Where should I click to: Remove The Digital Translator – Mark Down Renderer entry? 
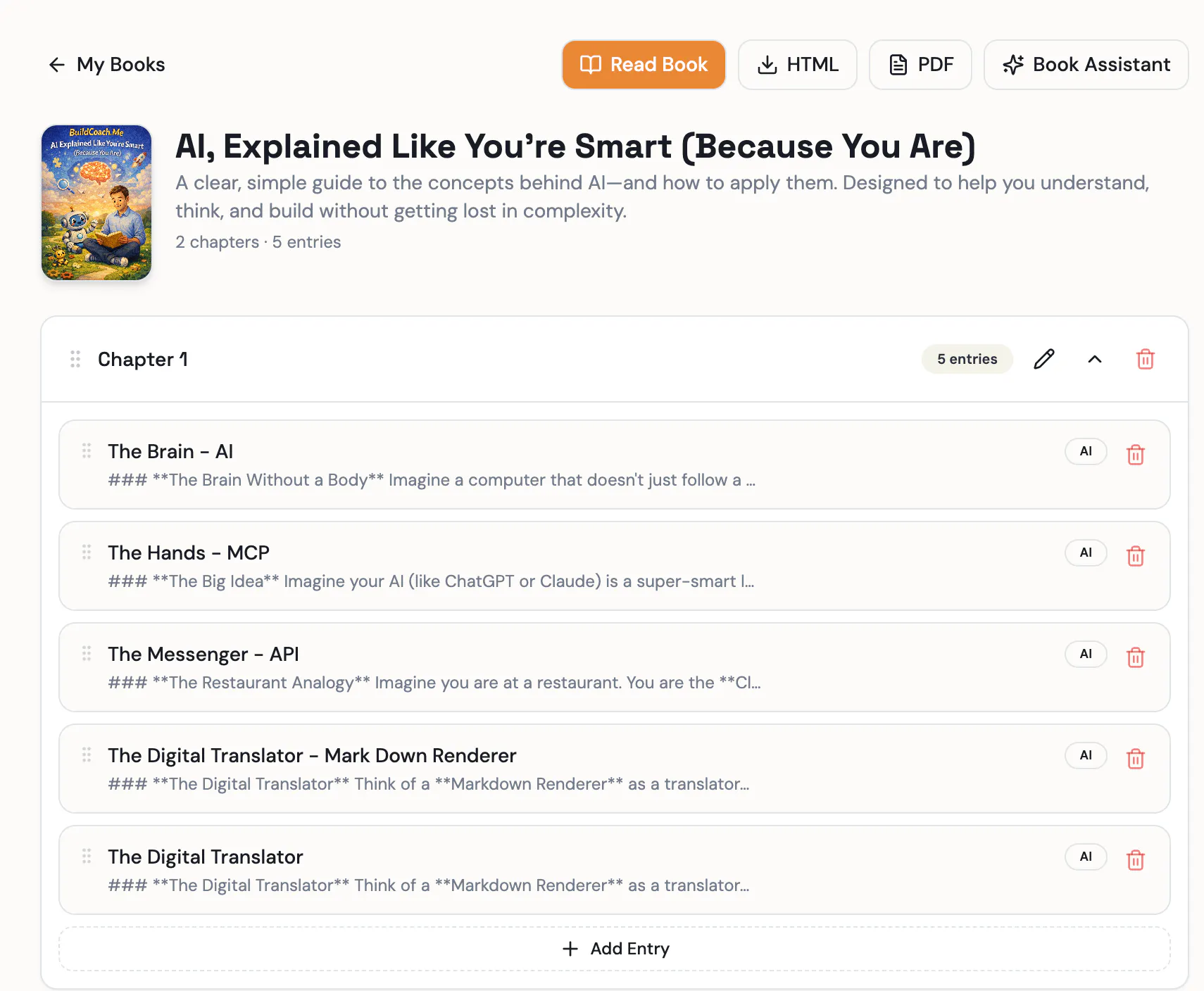click(1135, 759)
